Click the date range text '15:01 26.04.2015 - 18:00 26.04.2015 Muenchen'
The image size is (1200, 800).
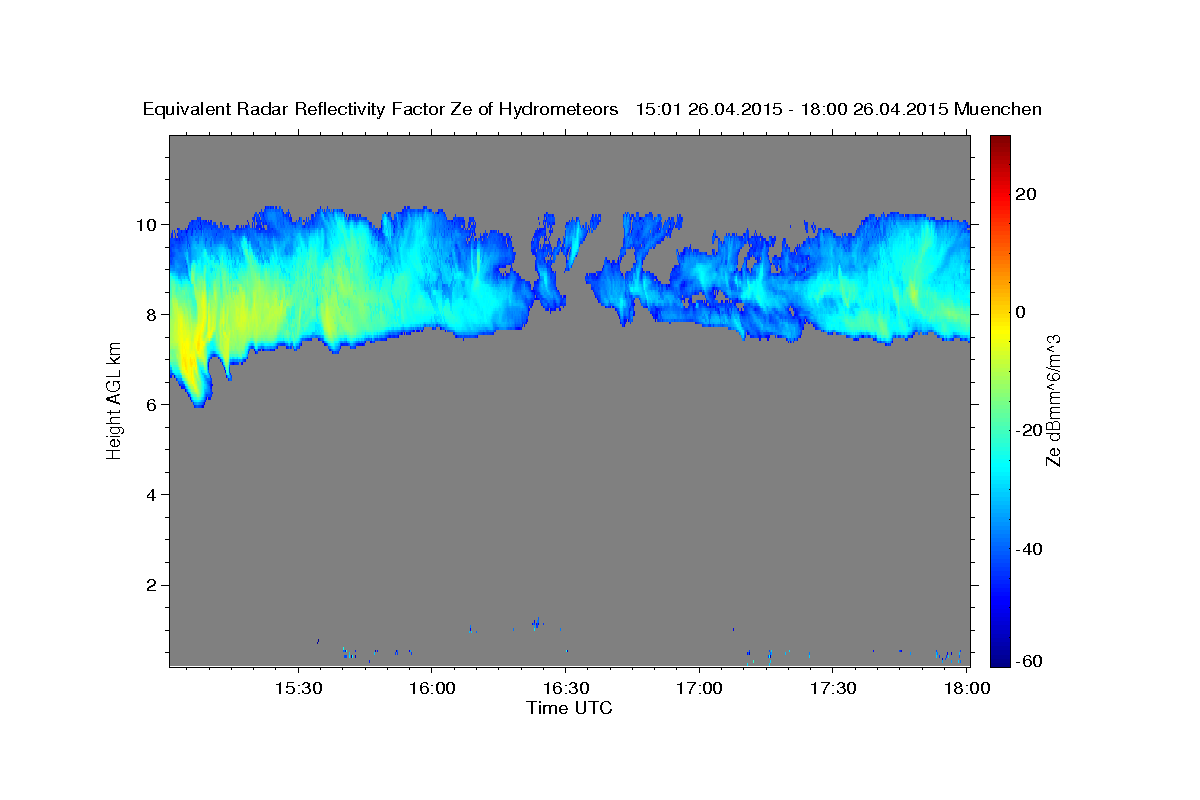839,110
